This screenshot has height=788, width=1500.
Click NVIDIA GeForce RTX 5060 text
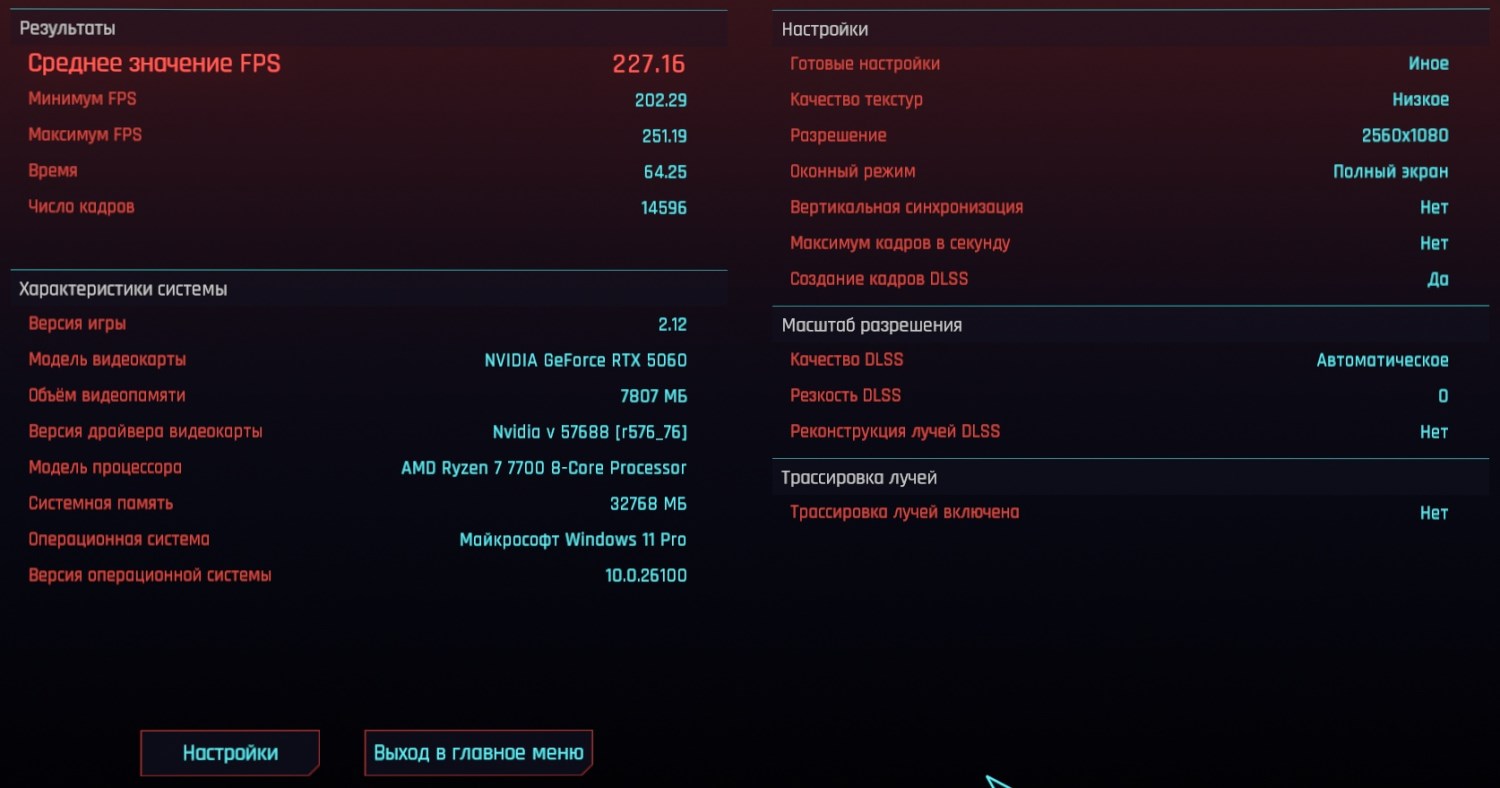click(x=586, y=360)
